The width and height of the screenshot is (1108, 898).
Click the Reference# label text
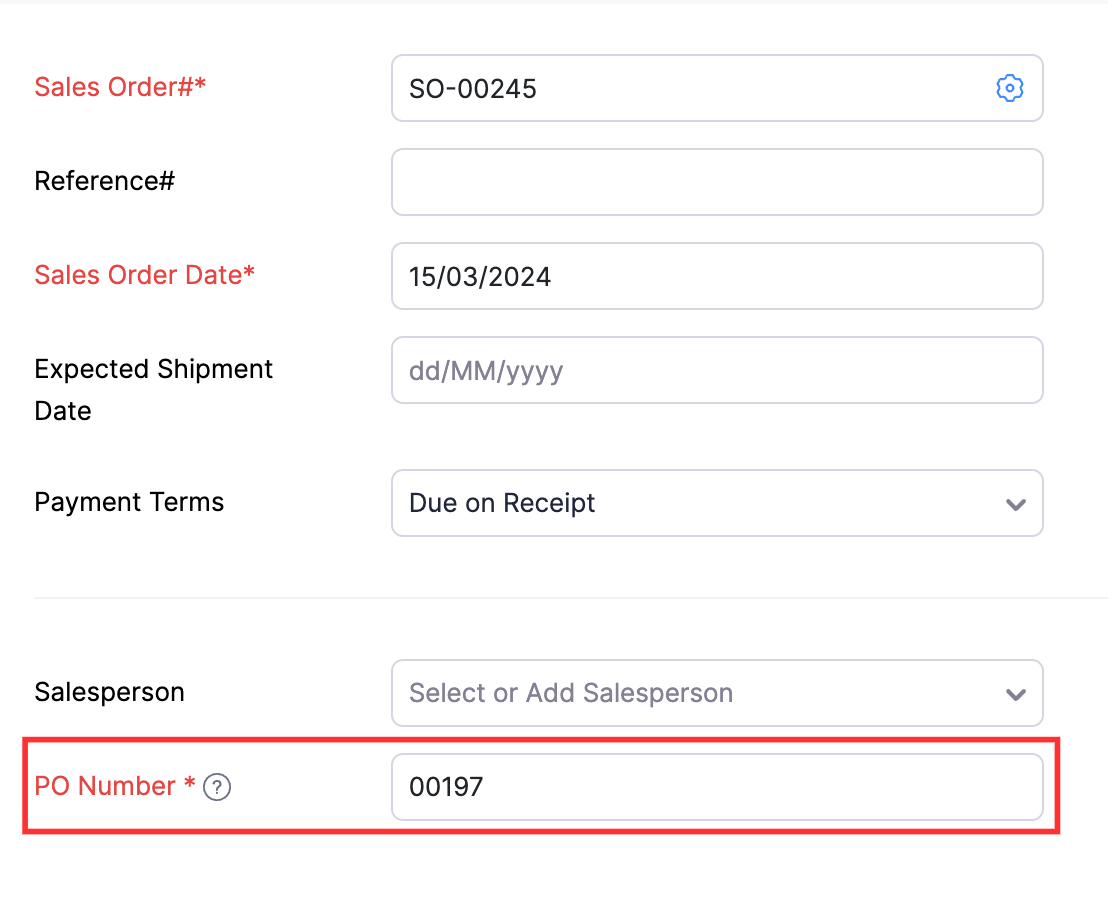104,181
